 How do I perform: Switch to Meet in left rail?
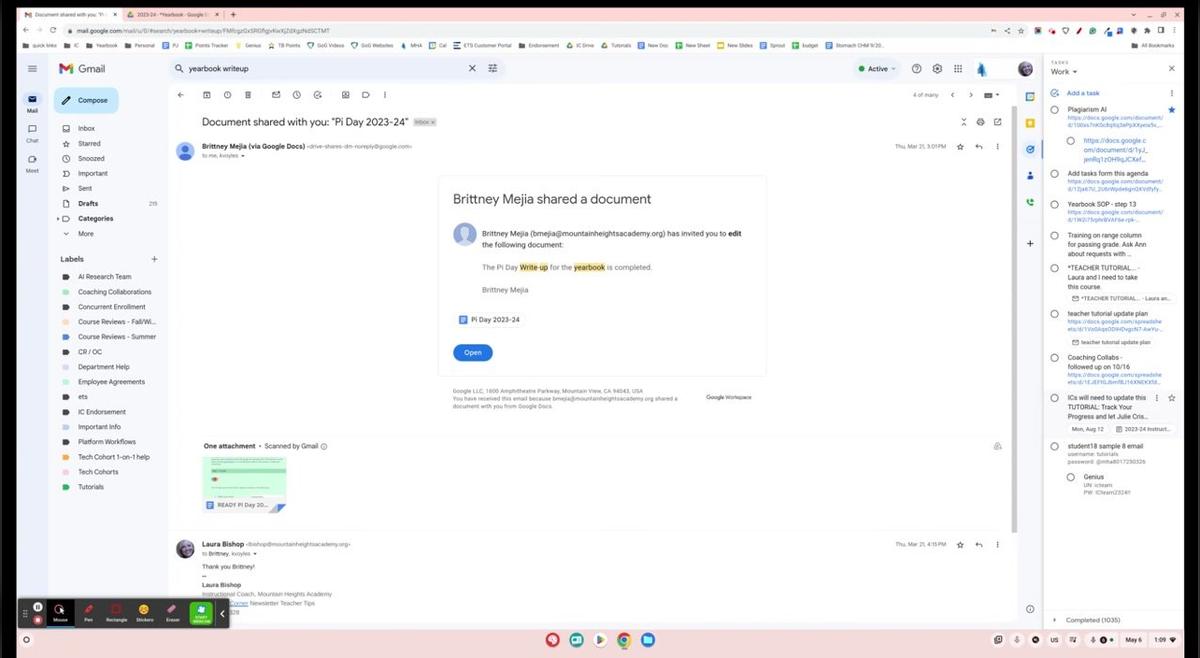(x=32, y=162)
